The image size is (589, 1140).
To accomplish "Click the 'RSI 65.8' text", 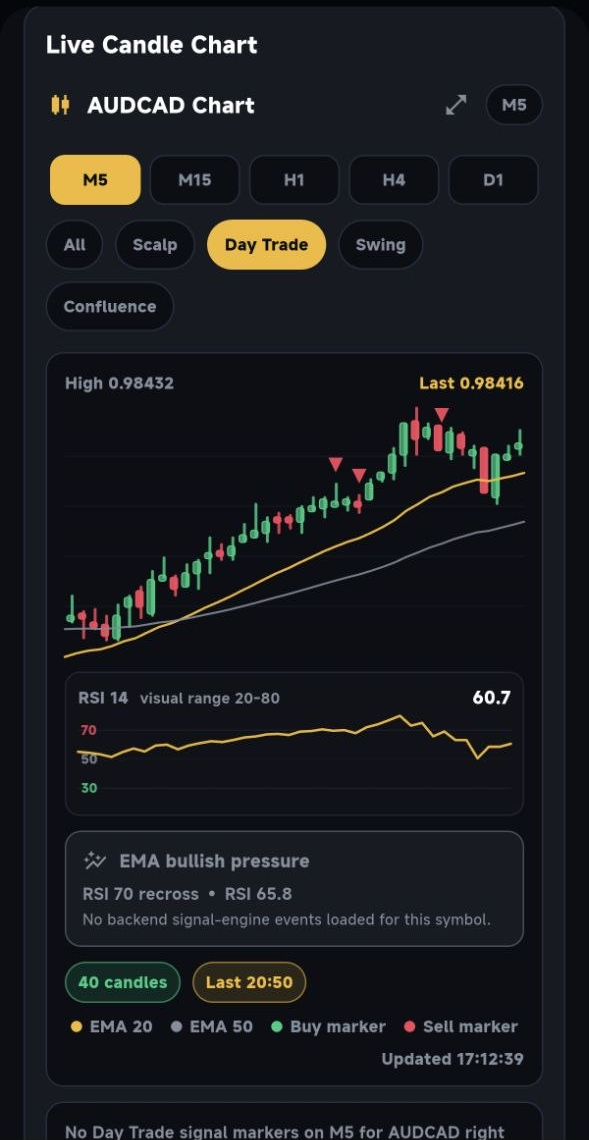I will [258, 894].
